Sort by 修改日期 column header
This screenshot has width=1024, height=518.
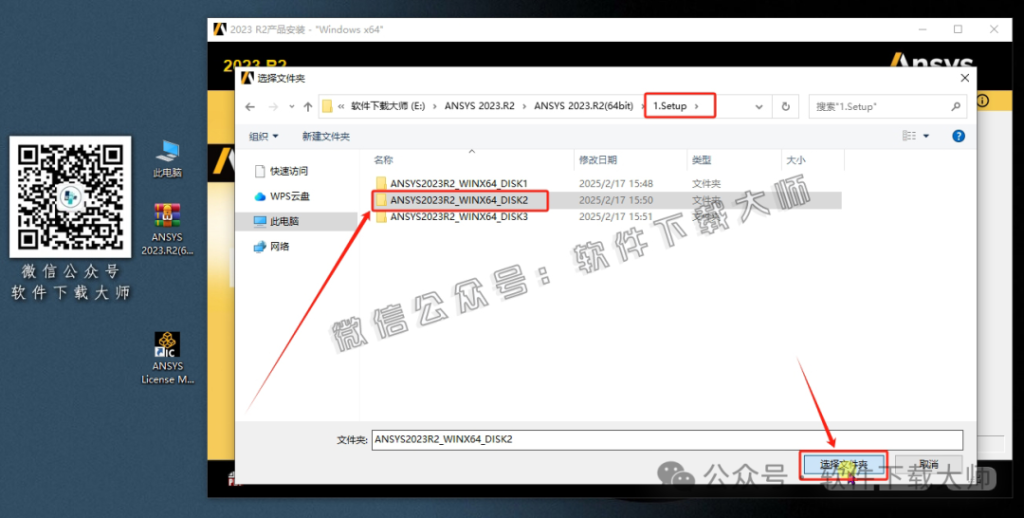point(598,160)
